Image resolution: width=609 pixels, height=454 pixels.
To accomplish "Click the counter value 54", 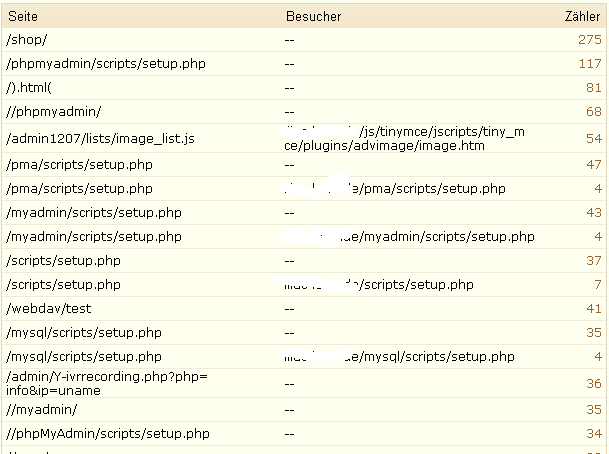I will pos(593,138).
